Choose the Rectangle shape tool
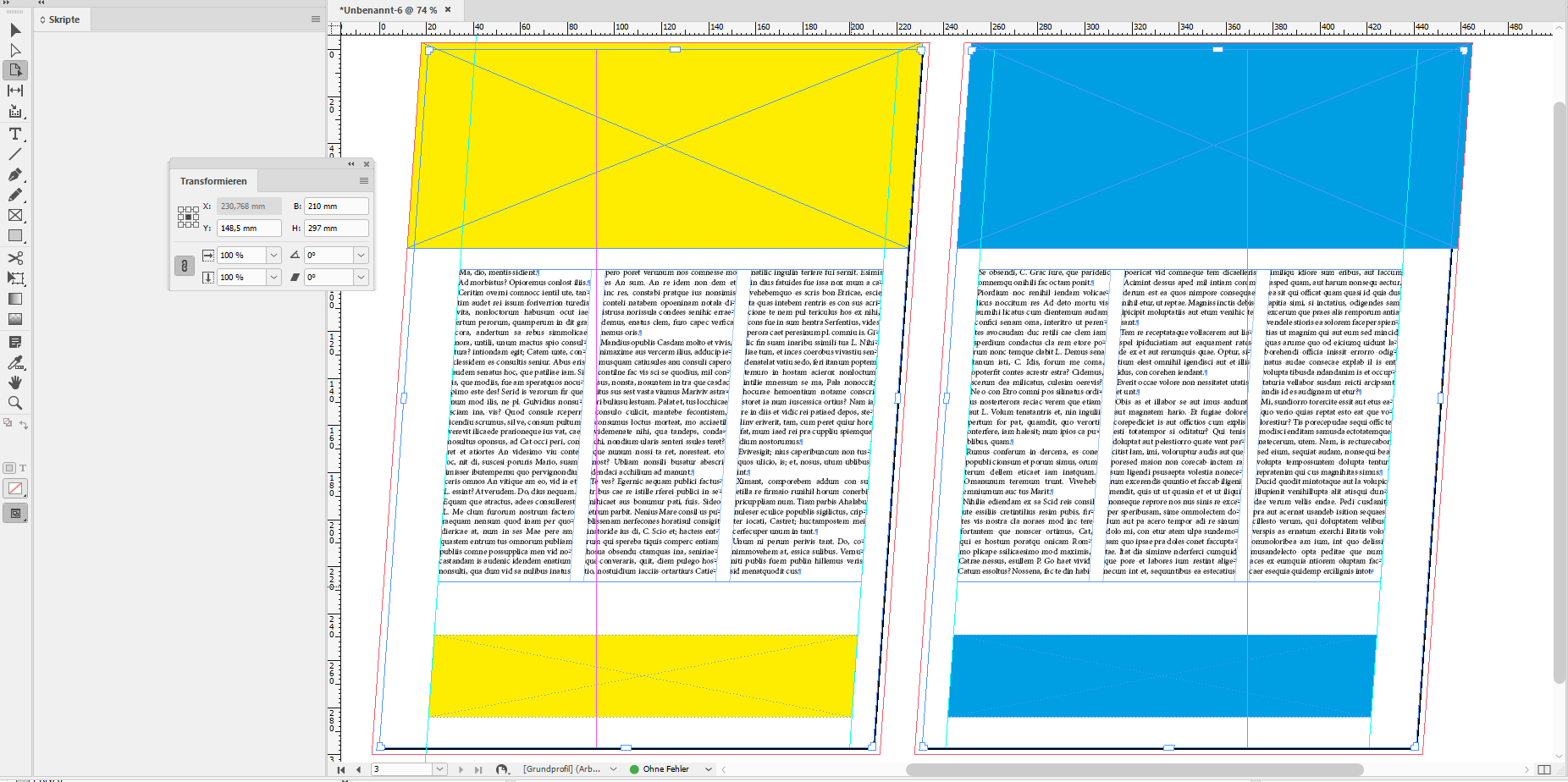This screenshot has height=782, width=1568. point(15,236)
